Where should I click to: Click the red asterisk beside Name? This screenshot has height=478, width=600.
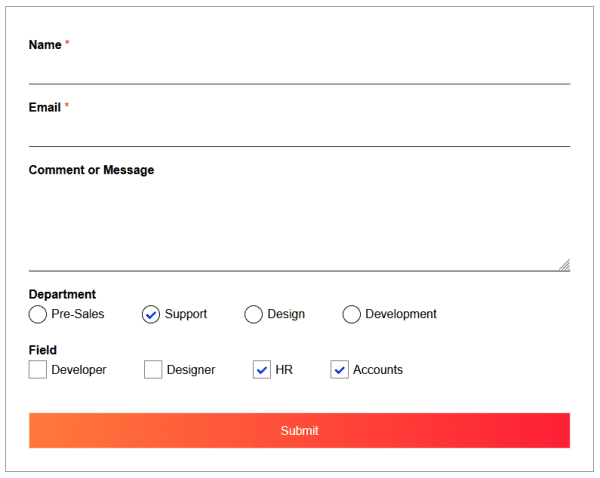pyautogui.click(x=67, y=44)
